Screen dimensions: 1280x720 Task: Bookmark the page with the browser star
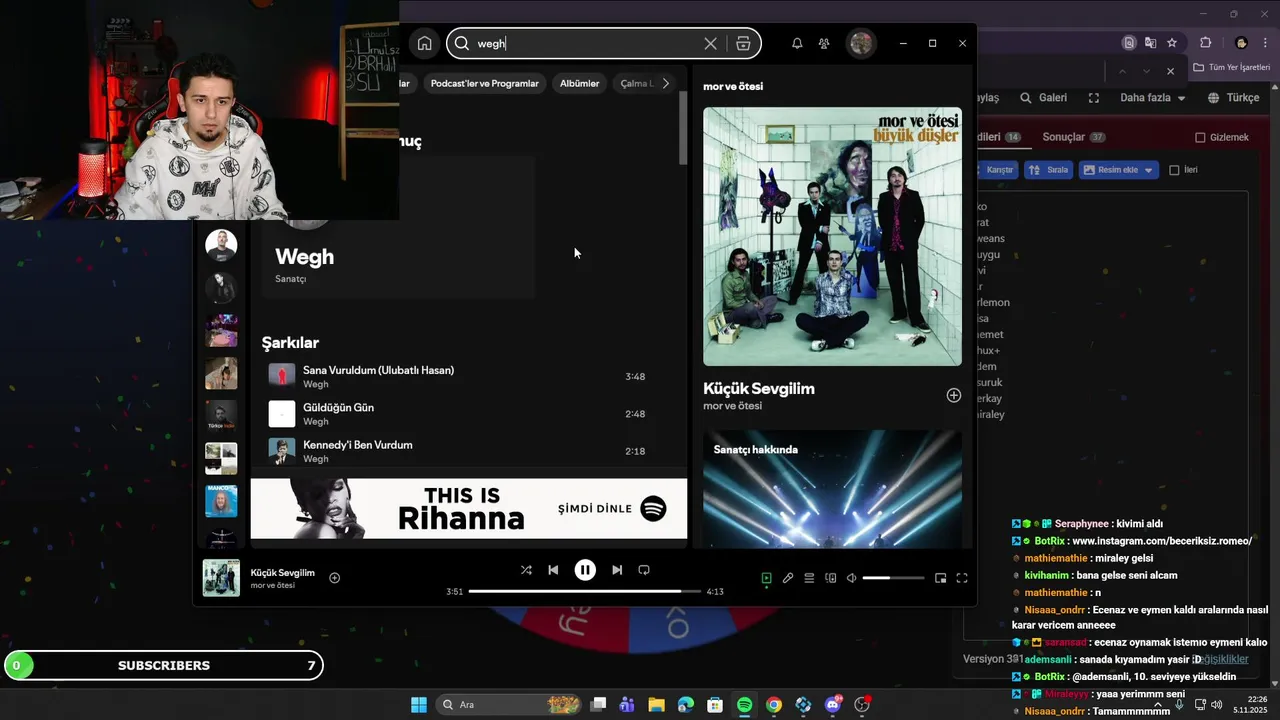(x=1171, y=43)
